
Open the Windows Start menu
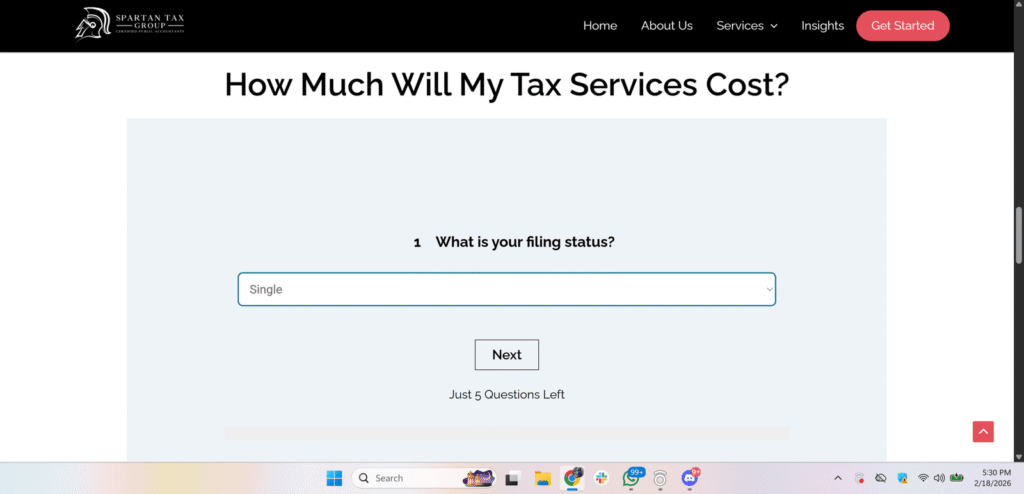tap(334, 478)
